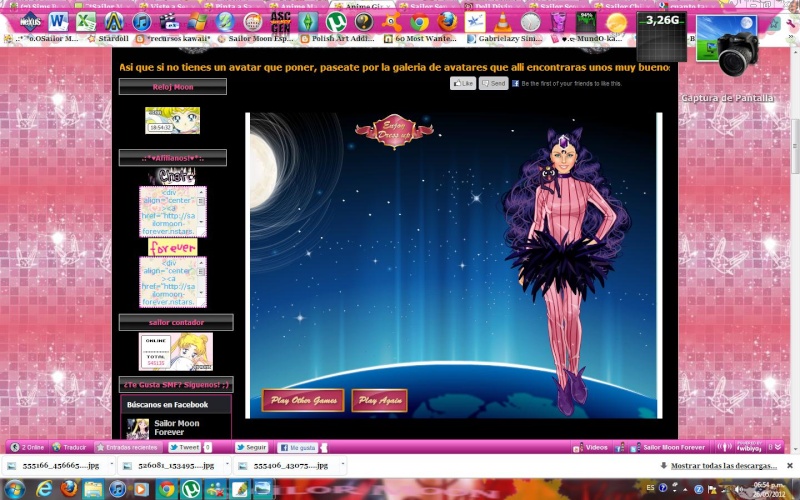Open Gabrielazy Sim... bookmark
Screen dimensions: 800x500
504,38
